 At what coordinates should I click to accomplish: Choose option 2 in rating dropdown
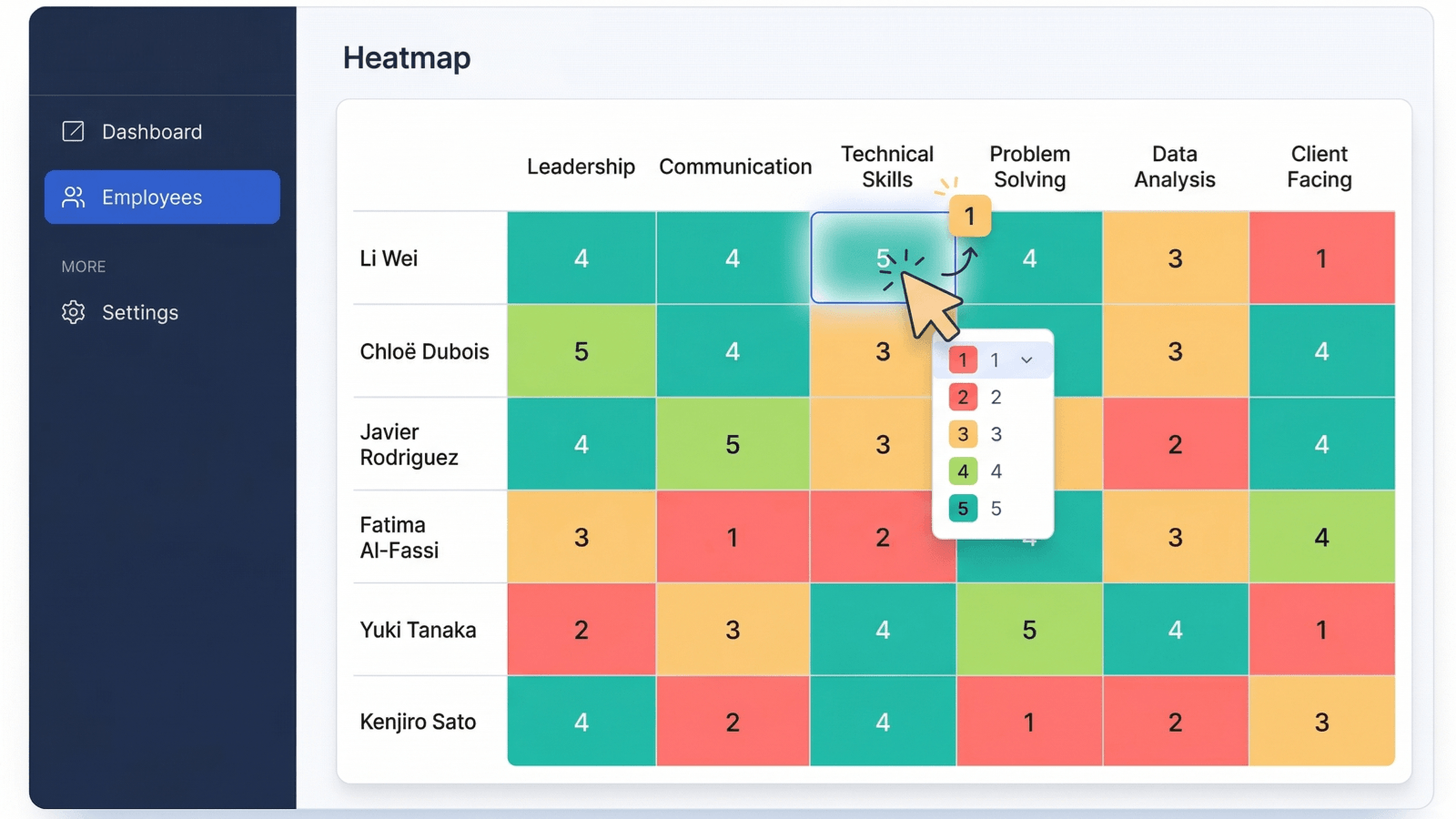993,397
